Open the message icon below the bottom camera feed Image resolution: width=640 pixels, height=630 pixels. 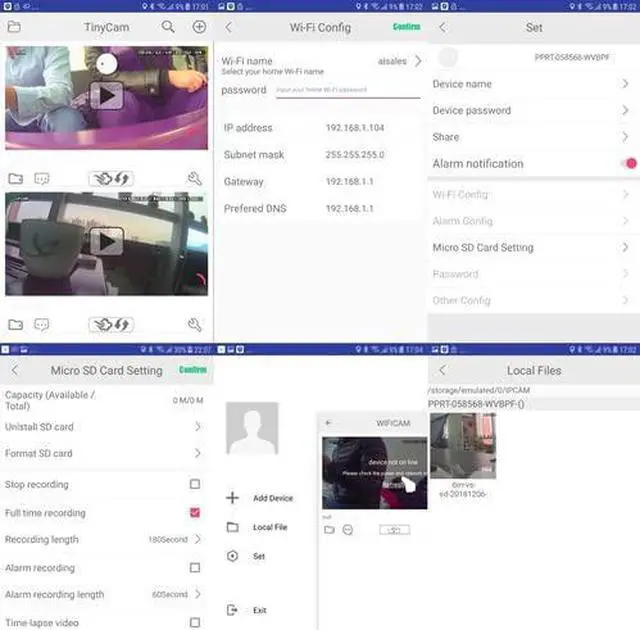(x=42, y=325)
